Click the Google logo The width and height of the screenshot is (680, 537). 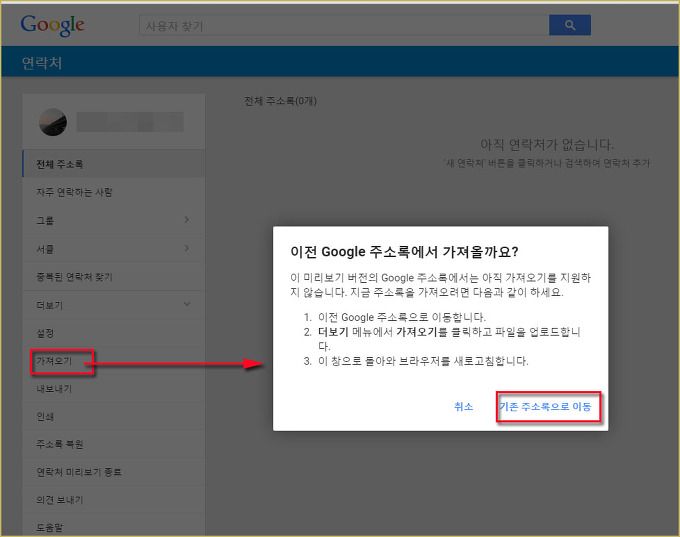[x=52, y=25]
